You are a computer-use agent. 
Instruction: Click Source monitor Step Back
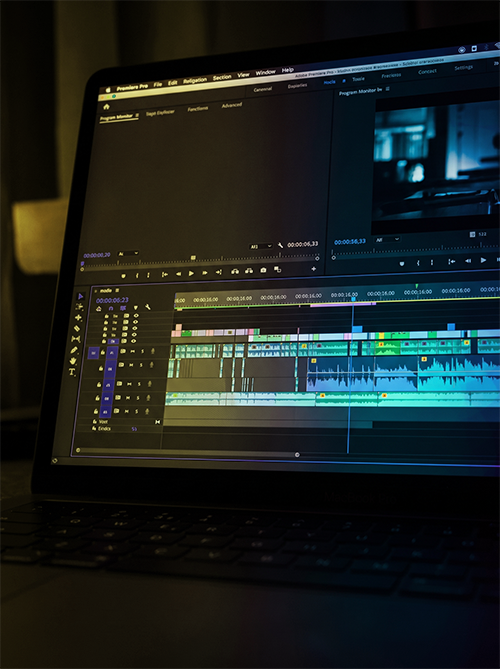click(178, 274)
